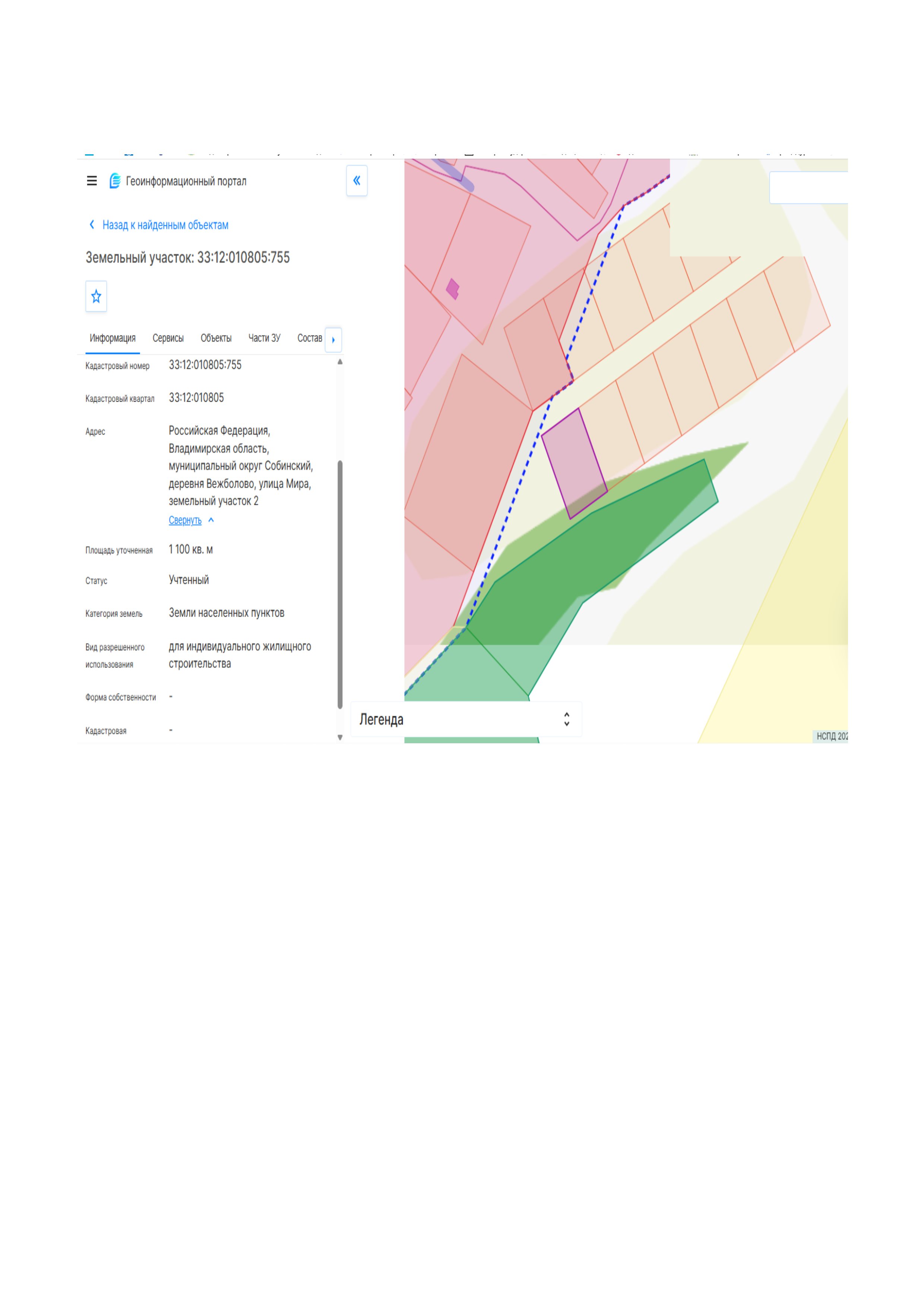The width and height of the screenshot is (924, 1307).
Task: Click the chevron next to Свернуть
Action: [211, 520]
